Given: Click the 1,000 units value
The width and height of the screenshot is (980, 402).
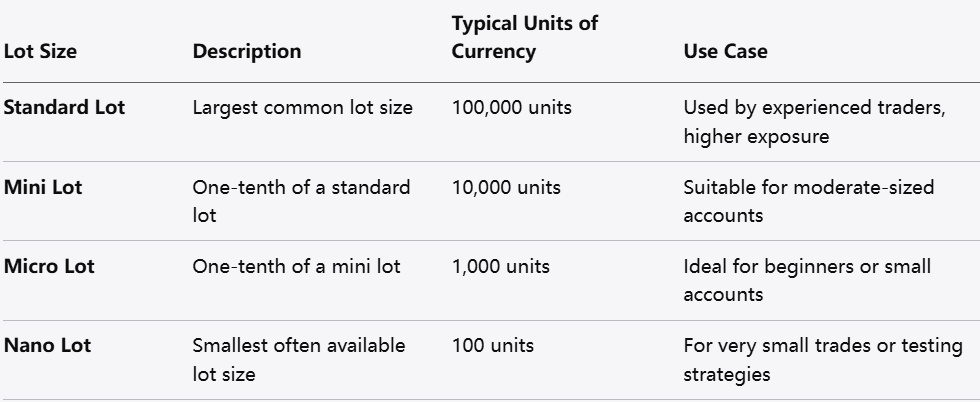Looking at the screenshot, I should click(500, 267).
